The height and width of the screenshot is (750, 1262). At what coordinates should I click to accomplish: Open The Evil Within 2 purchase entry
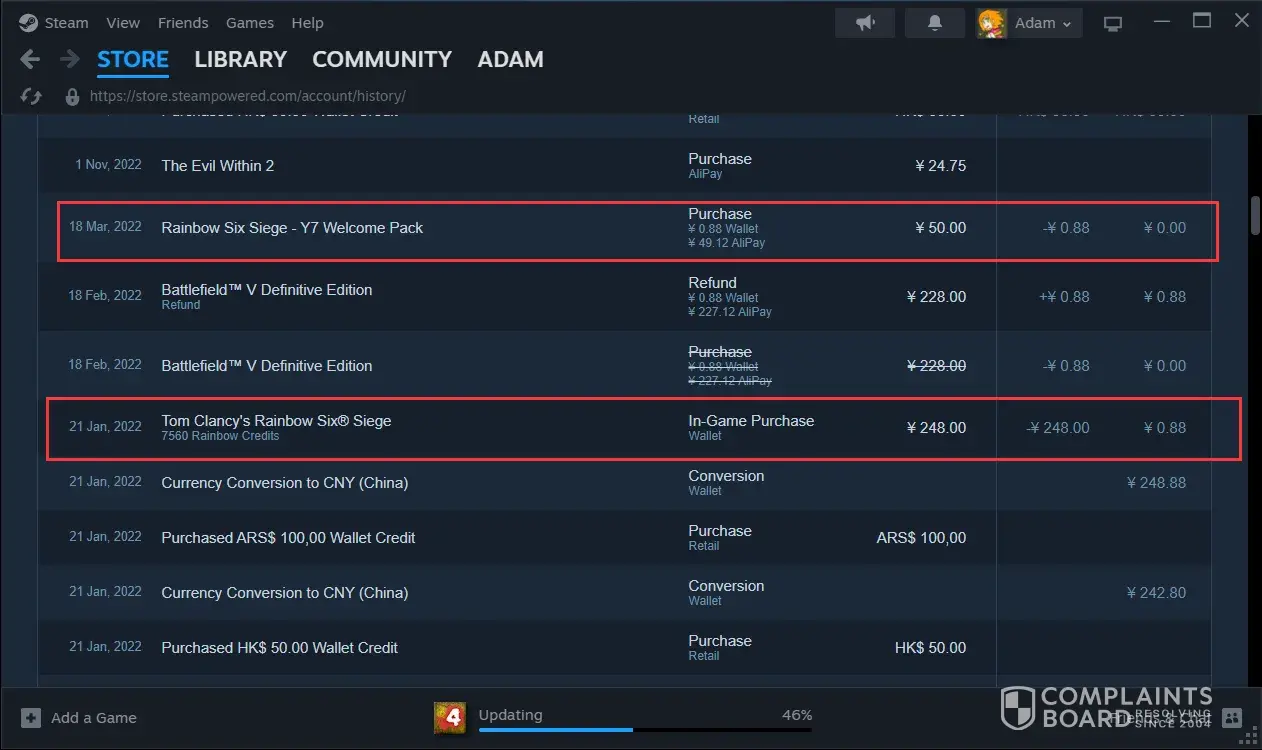[217, 166]
